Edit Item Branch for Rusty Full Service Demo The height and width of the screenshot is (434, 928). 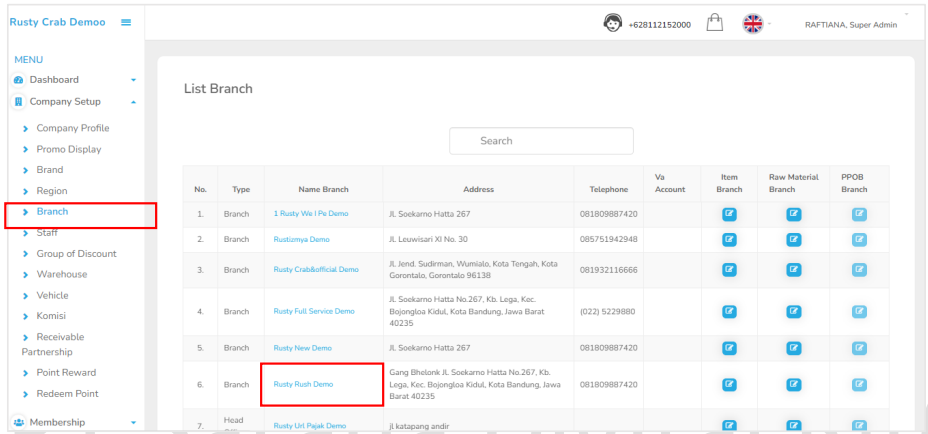point(729,311)
